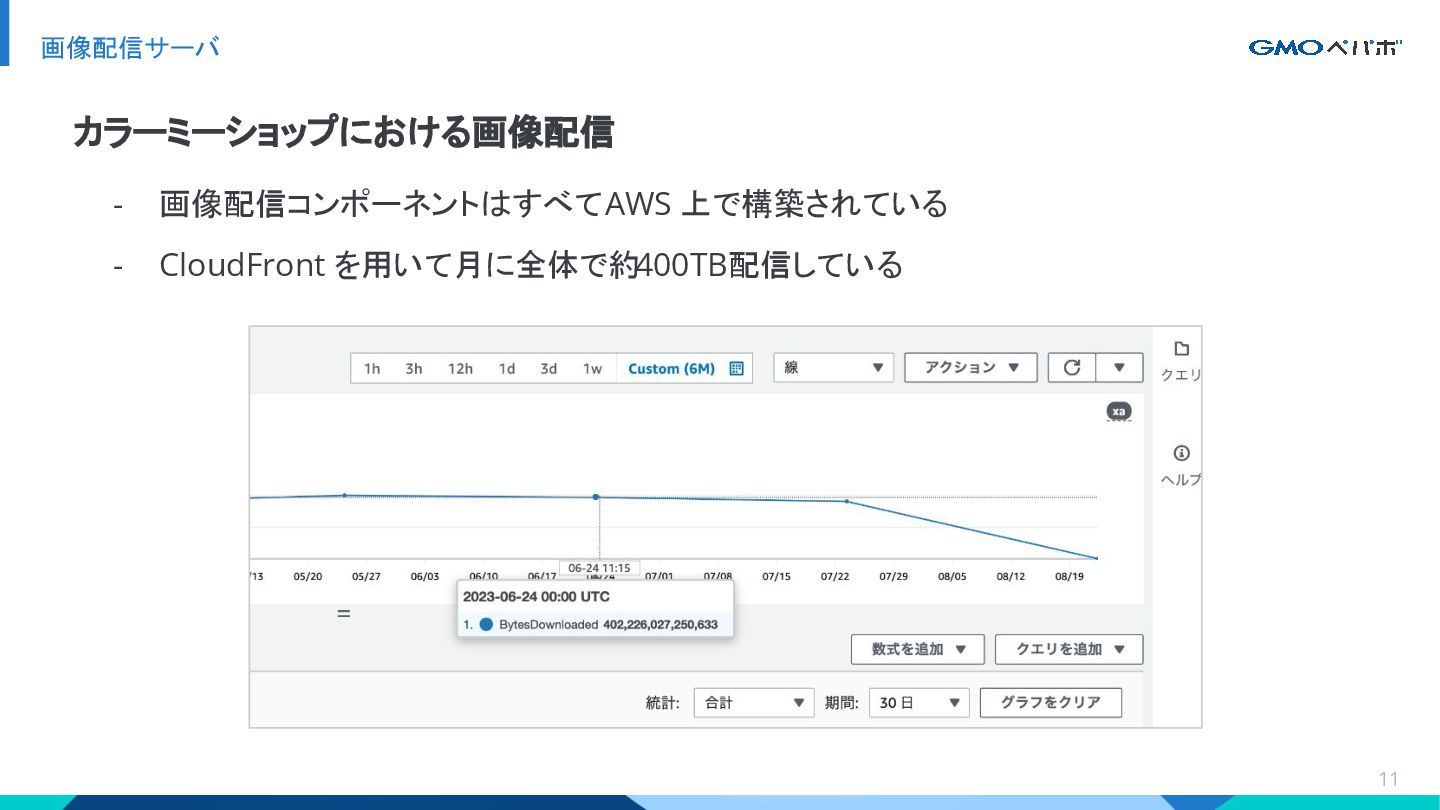Open the 数式を追加 dropdown
Image resolution: width=1440 pixels, height=810 pixels.
click(x=918, y=649)
